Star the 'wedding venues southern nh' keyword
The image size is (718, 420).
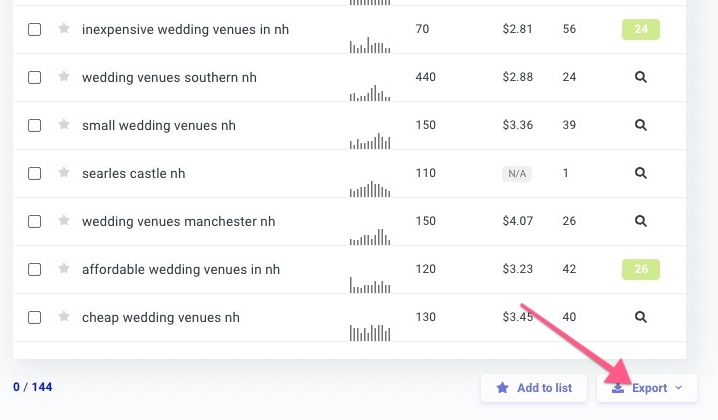[64, 77]
